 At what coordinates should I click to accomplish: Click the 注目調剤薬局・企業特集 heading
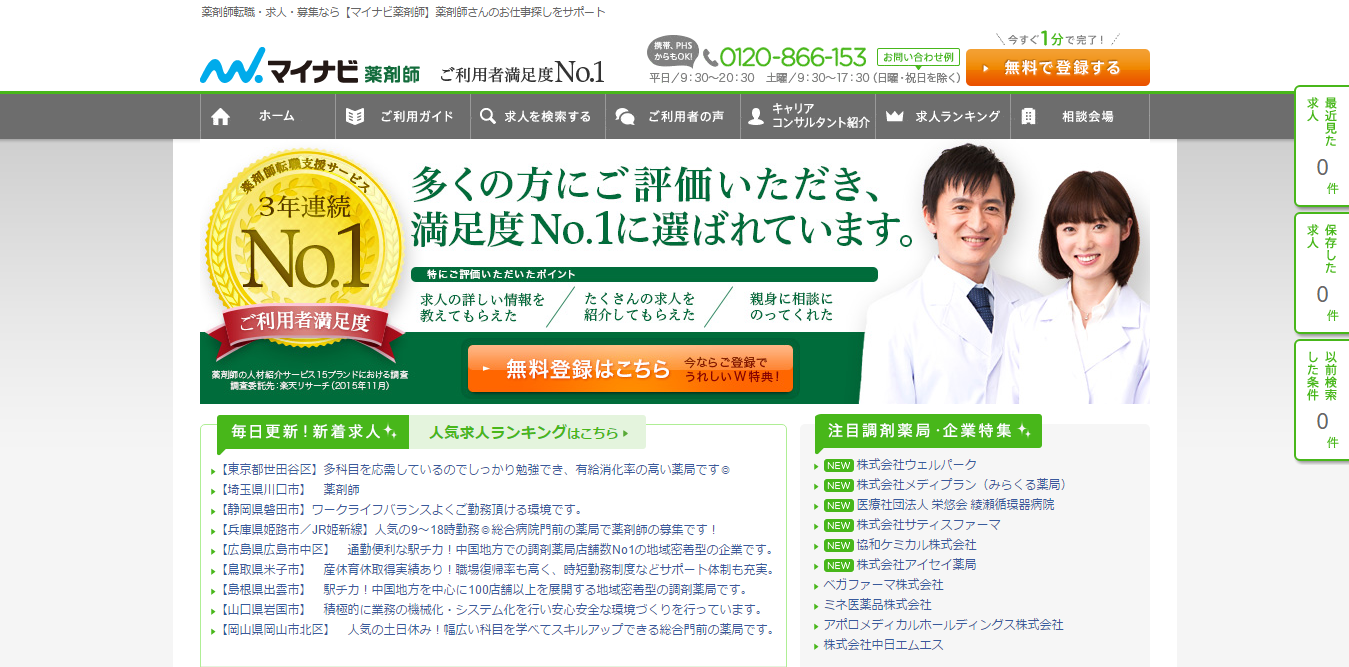click(x=928, y=431)
